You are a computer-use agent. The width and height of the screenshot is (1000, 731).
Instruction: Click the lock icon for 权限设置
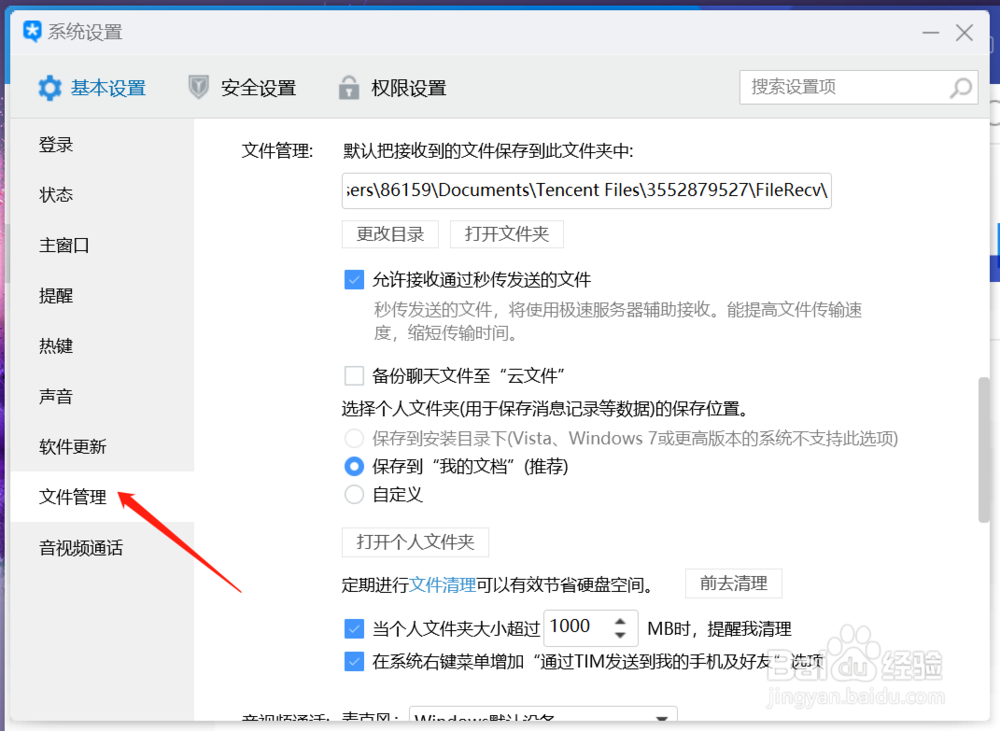click(x=348, y=88)
